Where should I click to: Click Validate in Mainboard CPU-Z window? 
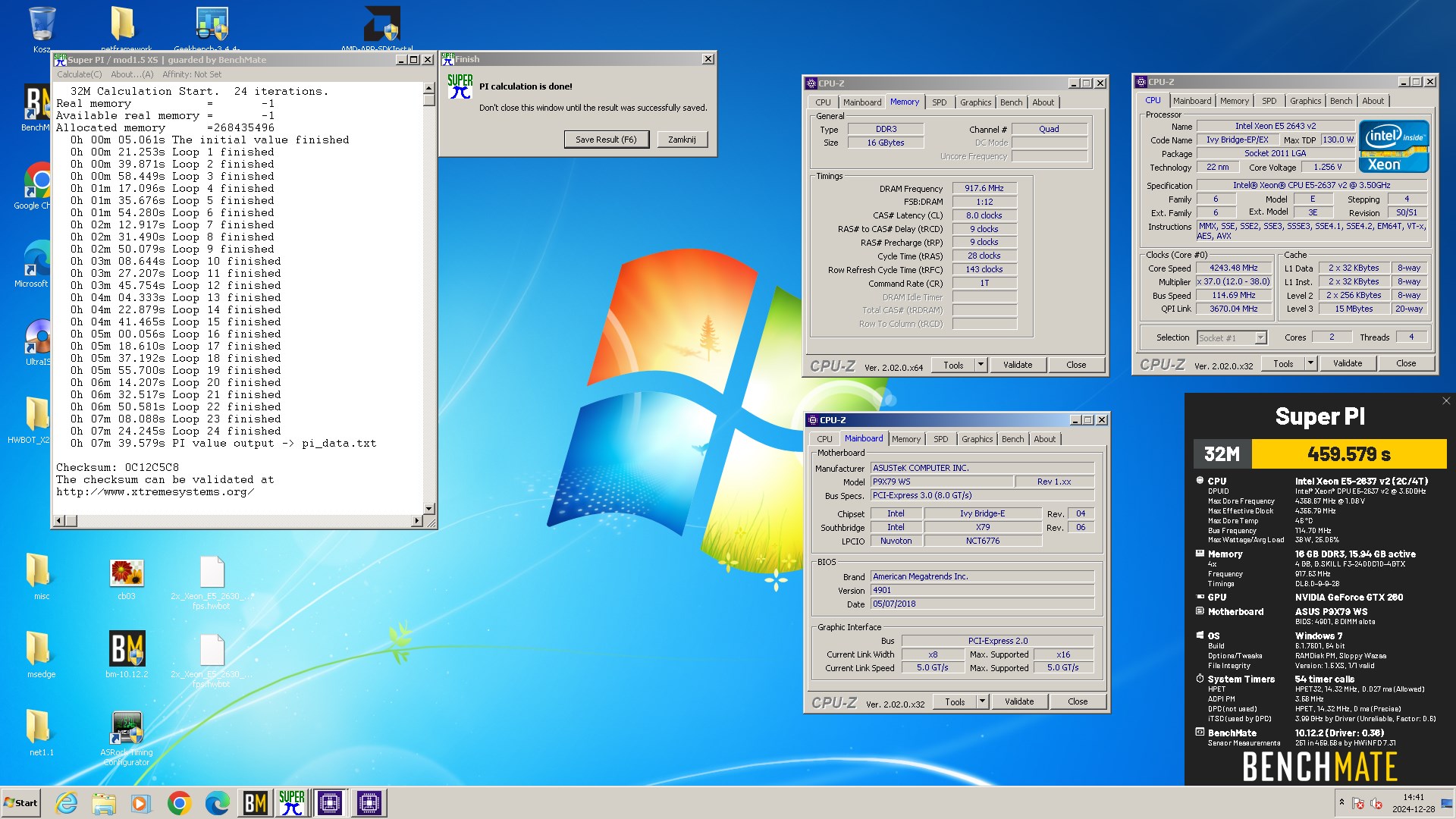coord(1018,701)
